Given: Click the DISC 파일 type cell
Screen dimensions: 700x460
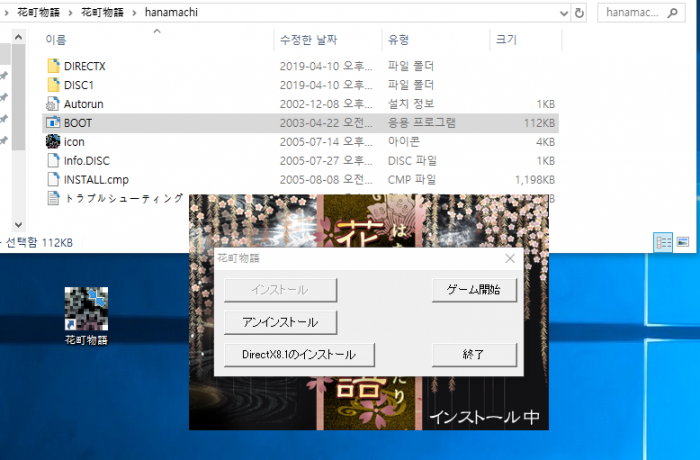Looking at the screenshot, I should 412,161.
